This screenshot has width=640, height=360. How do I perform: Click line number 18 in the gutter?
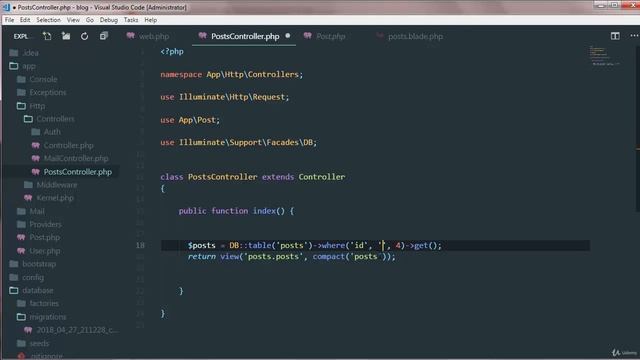click(140, 245)
